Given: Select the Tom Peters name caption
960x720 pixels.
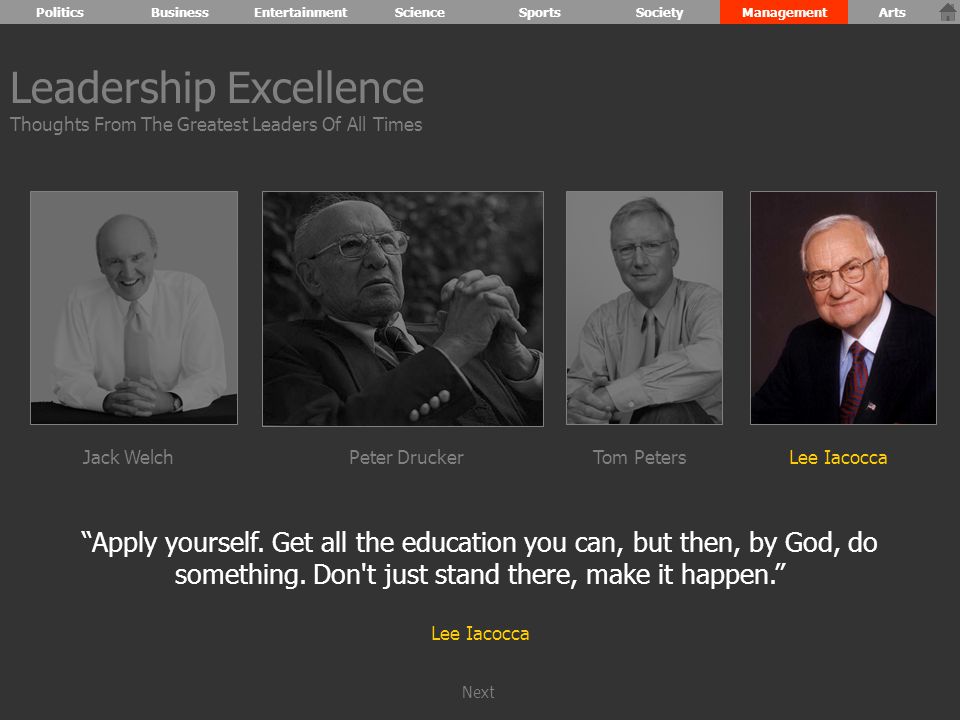Looking at the screenshot, I should (x=640, y=457).
